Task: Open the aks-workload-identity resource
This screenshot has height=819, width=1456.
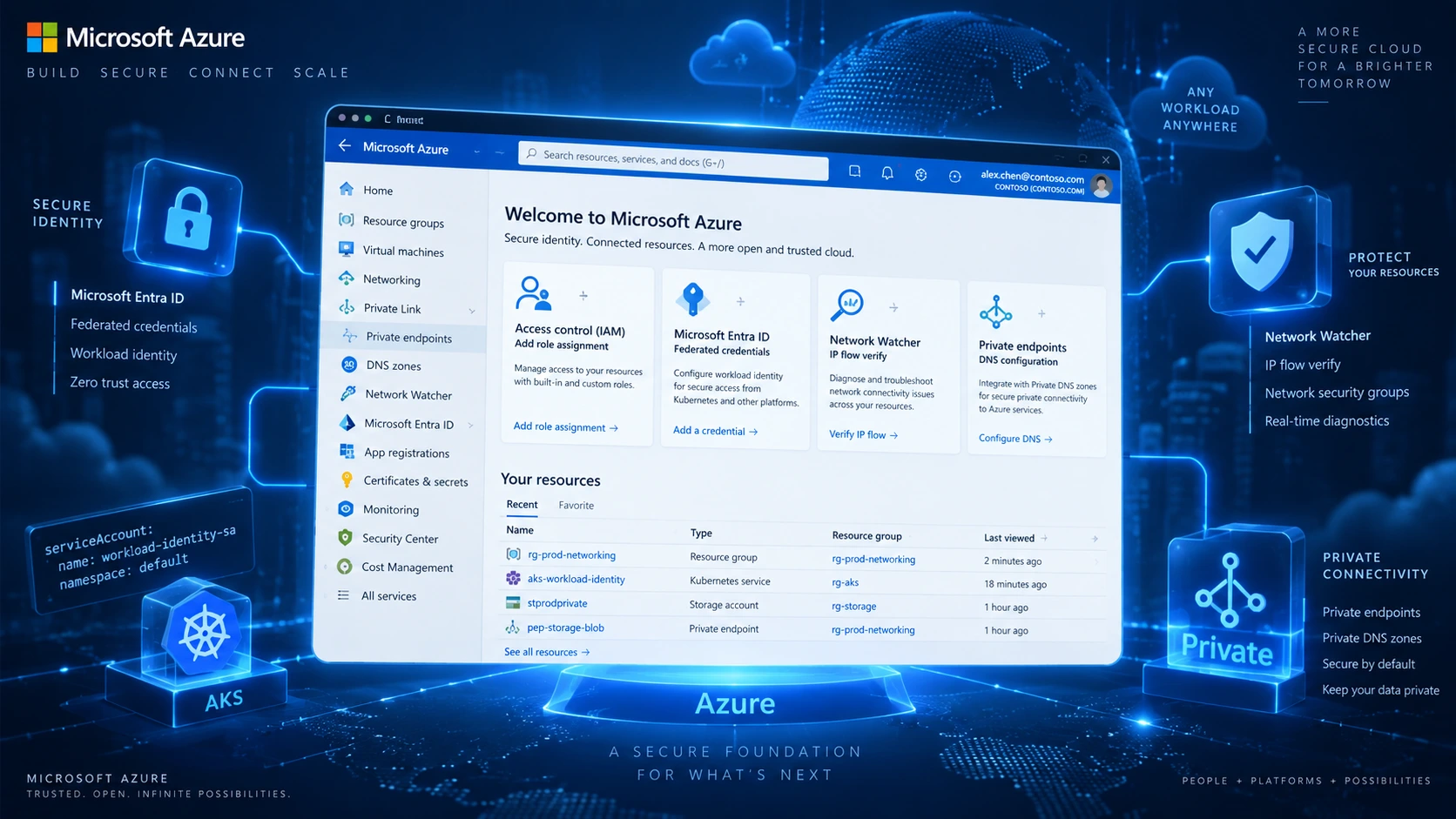Action: (576, 580)
